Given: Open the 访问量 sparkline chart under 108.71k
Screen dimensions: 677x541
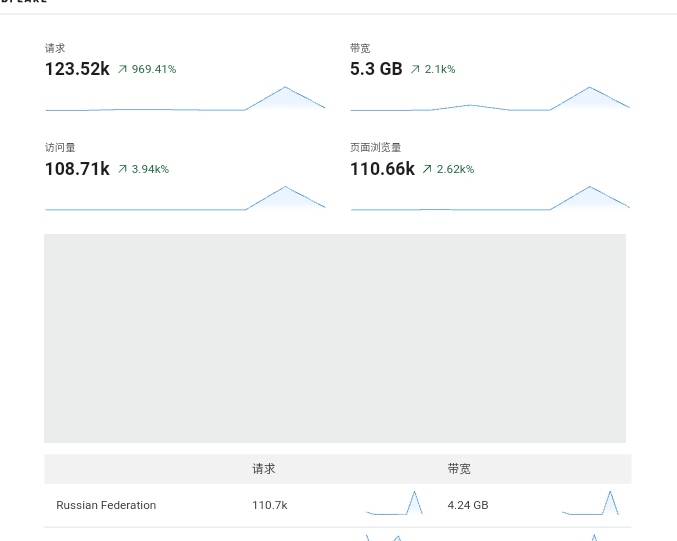Looking at the screenshot, I should click(185, 198).
